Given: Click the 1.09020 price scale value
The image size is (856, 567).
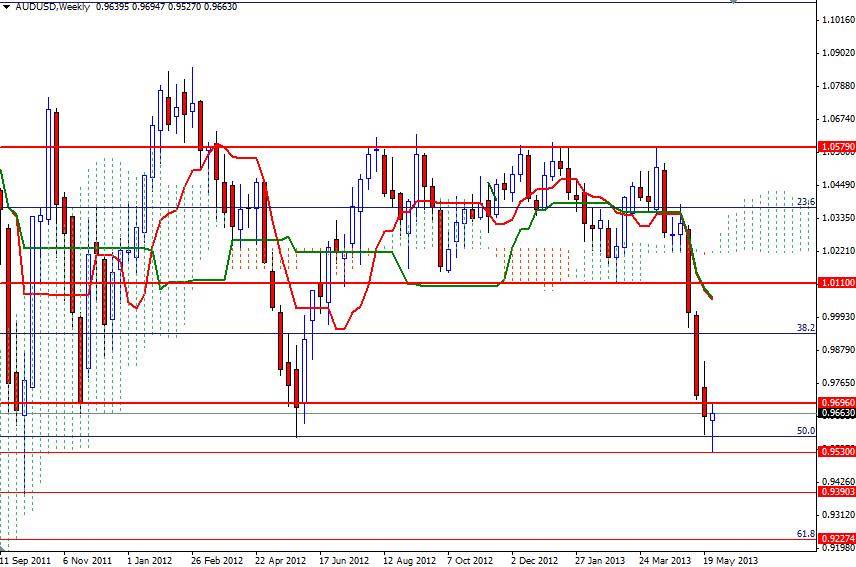Looking at the screenshot, I should click(x=838, y=52).
